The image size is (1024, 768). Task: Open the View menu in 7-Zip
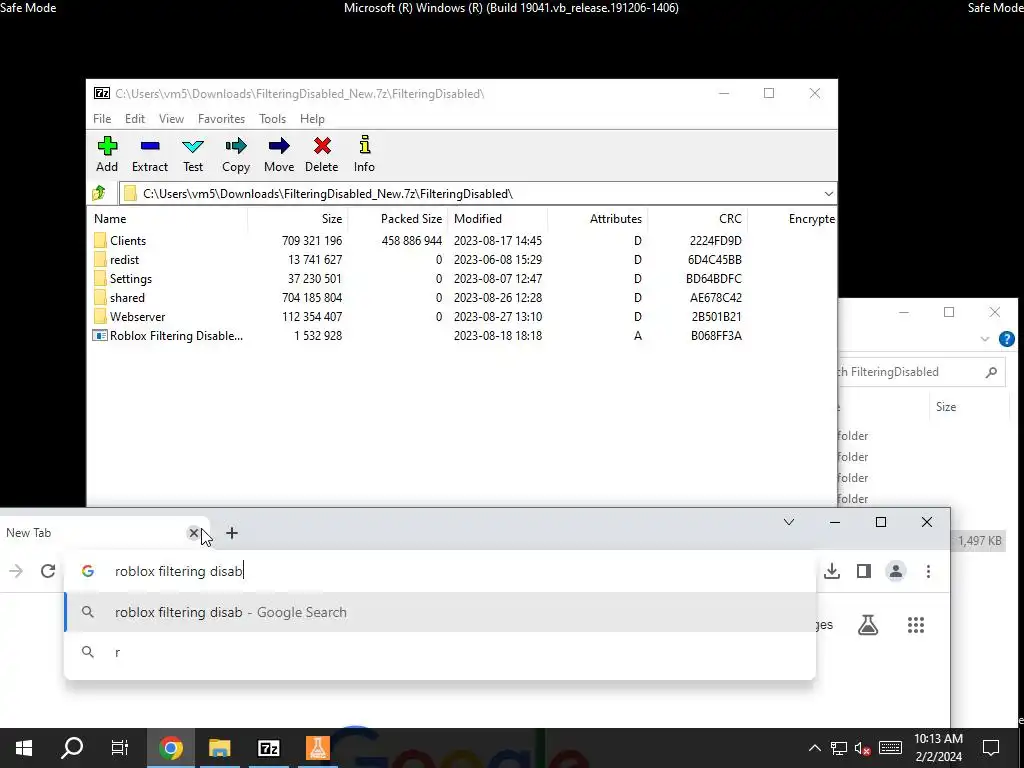(x=171, y=119)
